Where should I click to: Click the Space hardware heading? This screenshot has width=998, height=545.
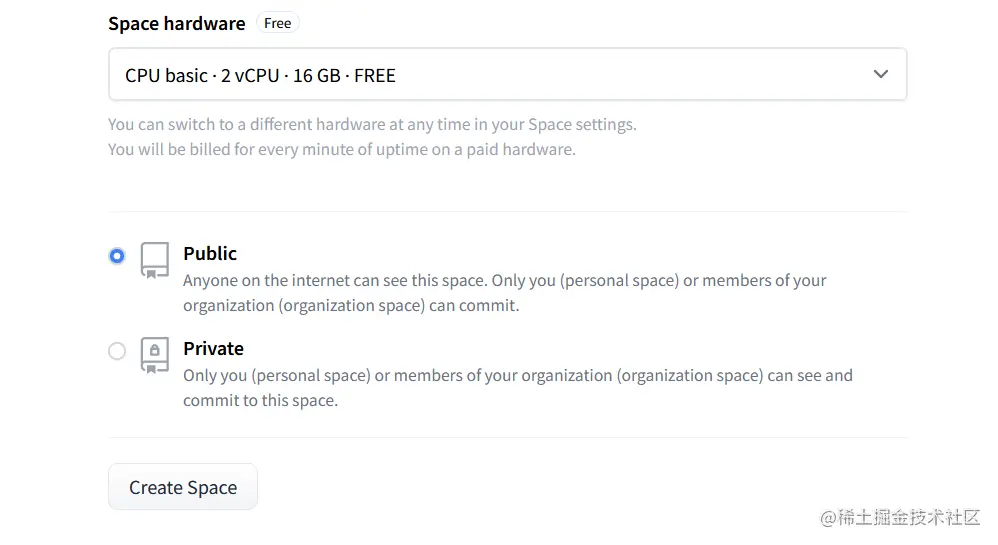tap(176, 24)
